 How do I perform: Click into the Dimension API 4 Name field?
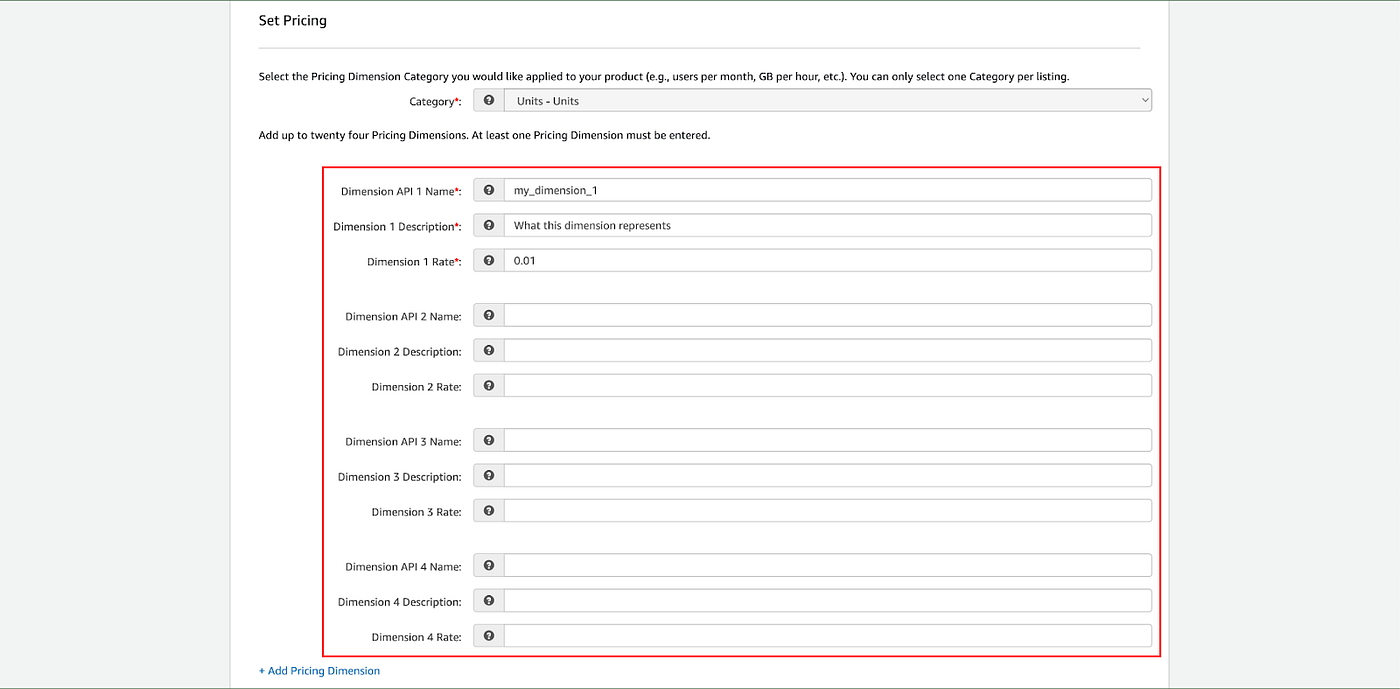[828, 565]
